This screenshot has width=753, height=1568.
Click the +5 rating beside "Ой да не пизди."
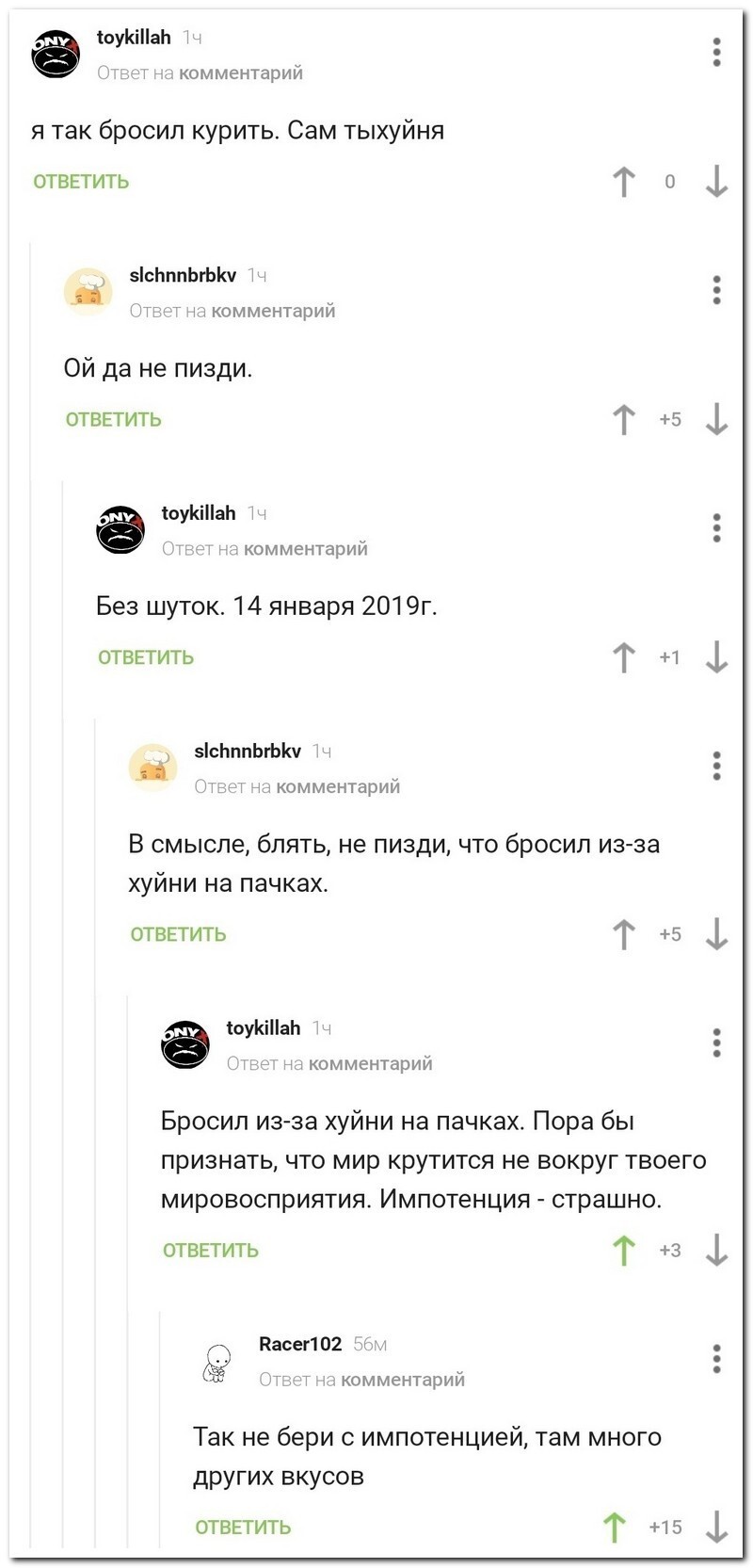pos(670,420)
